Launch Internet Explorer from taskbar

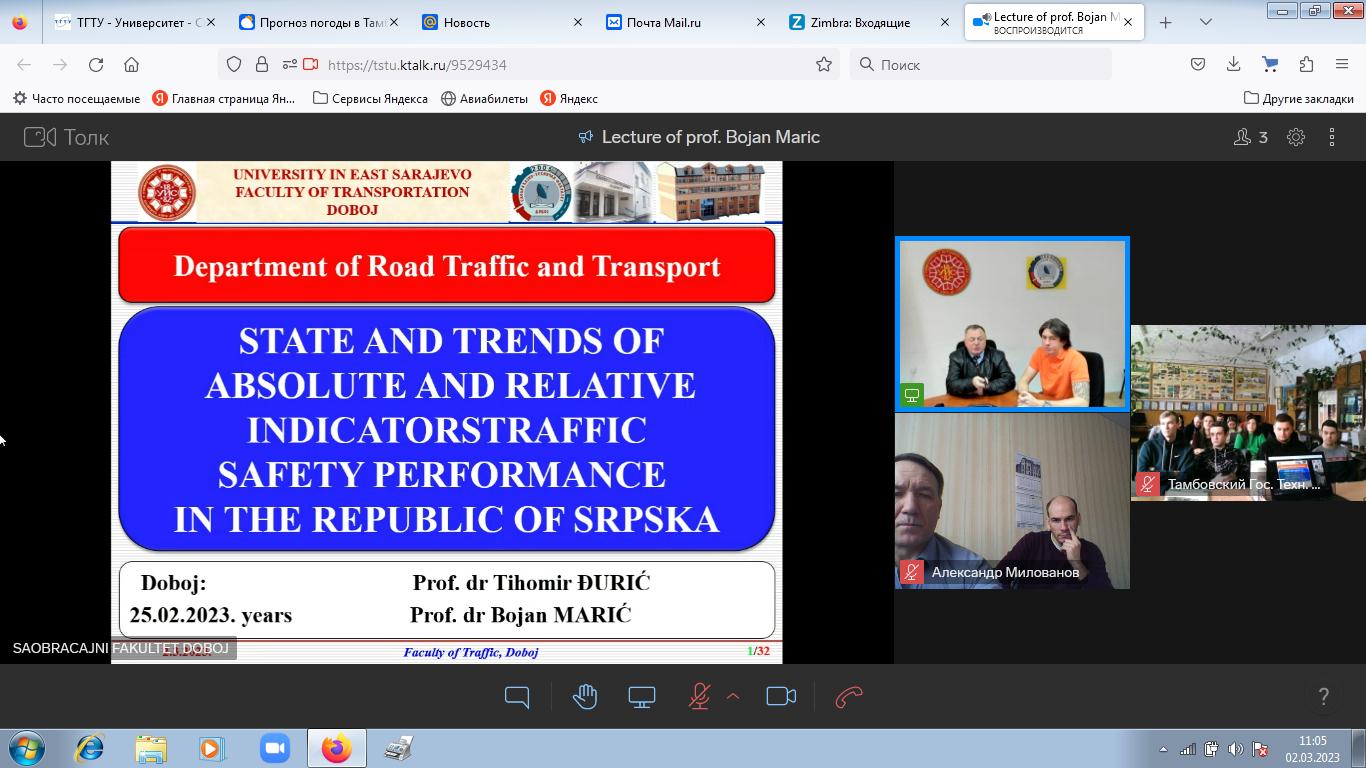[90, 748]
